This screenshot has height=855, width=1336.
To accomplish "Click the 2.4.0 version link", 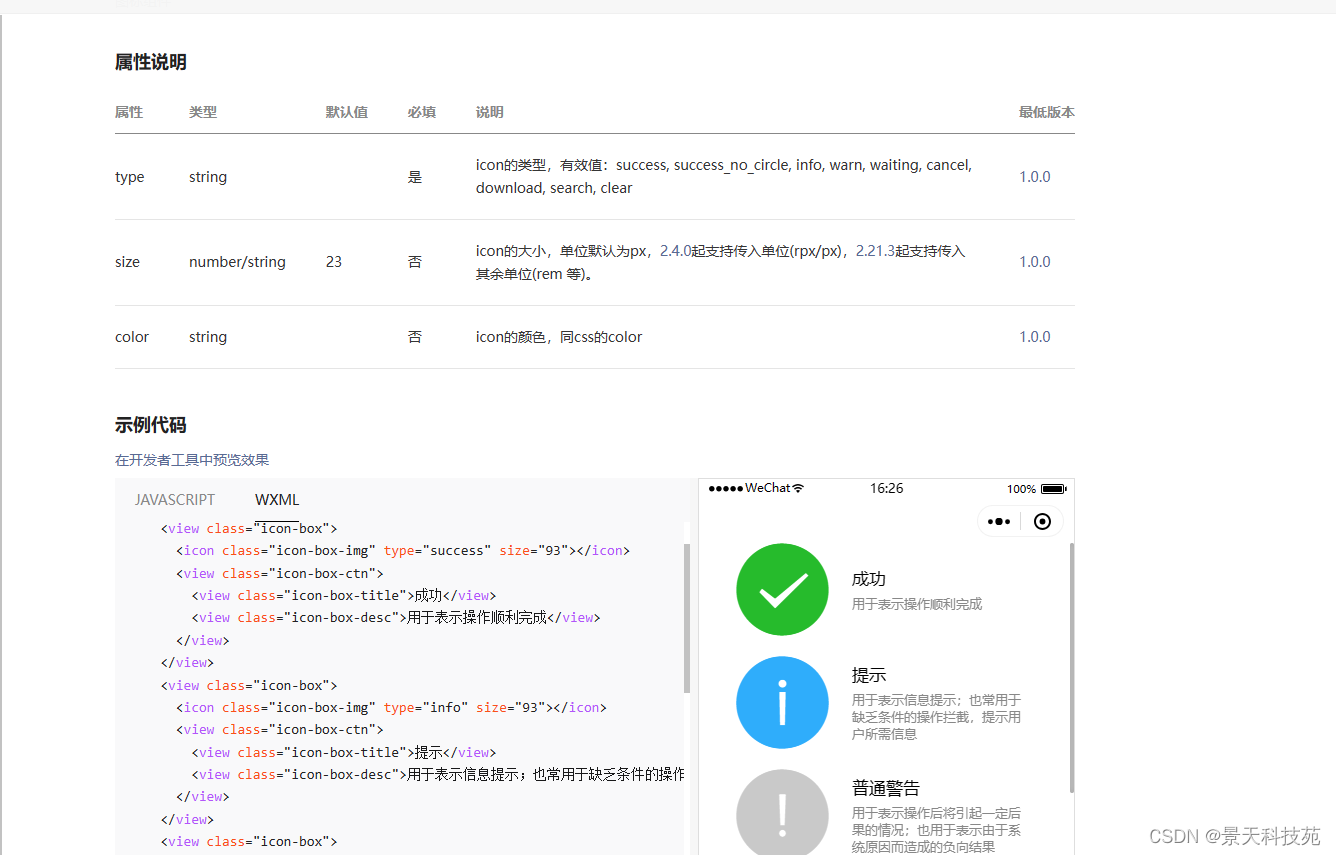I will [x=675, y=251].
